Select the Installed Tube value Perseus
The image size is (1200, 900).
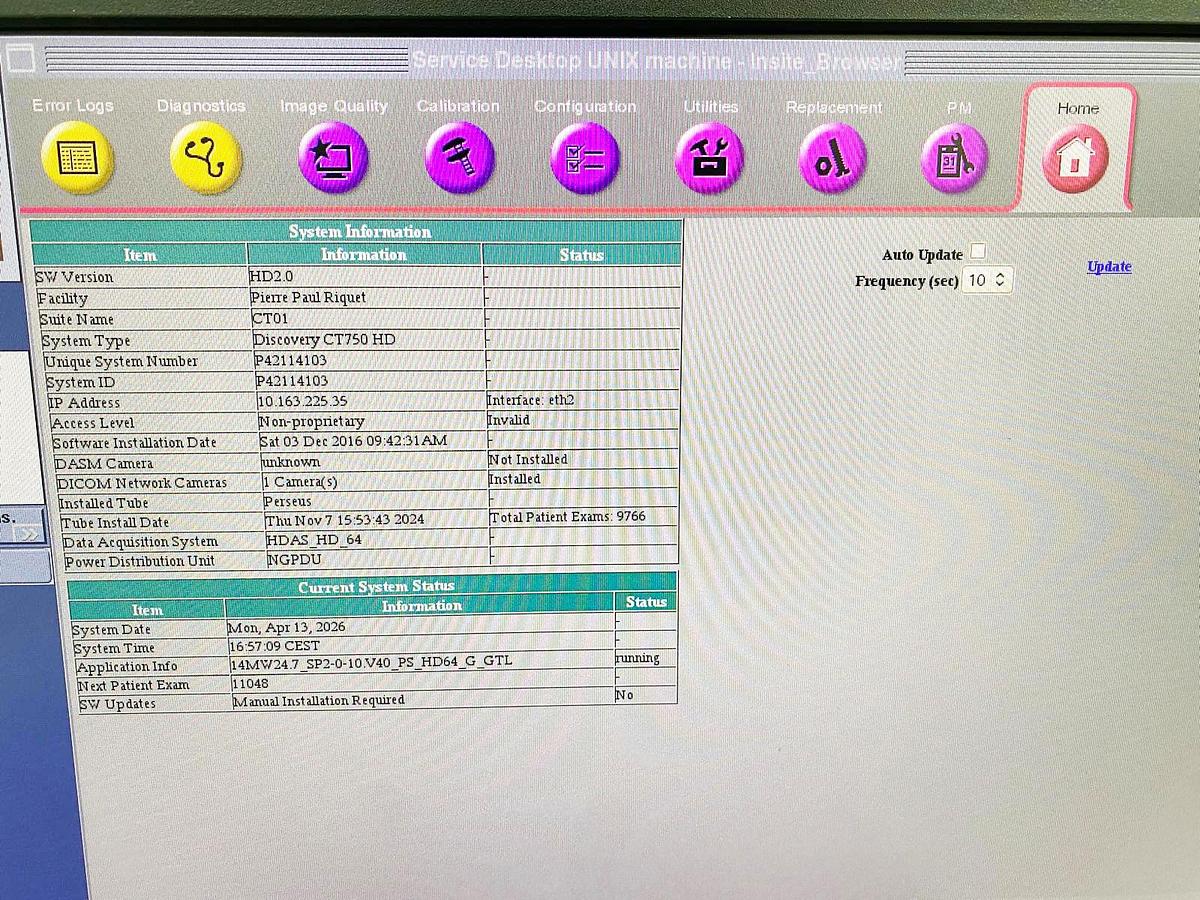pyautogui.click(x=288, y=501)
